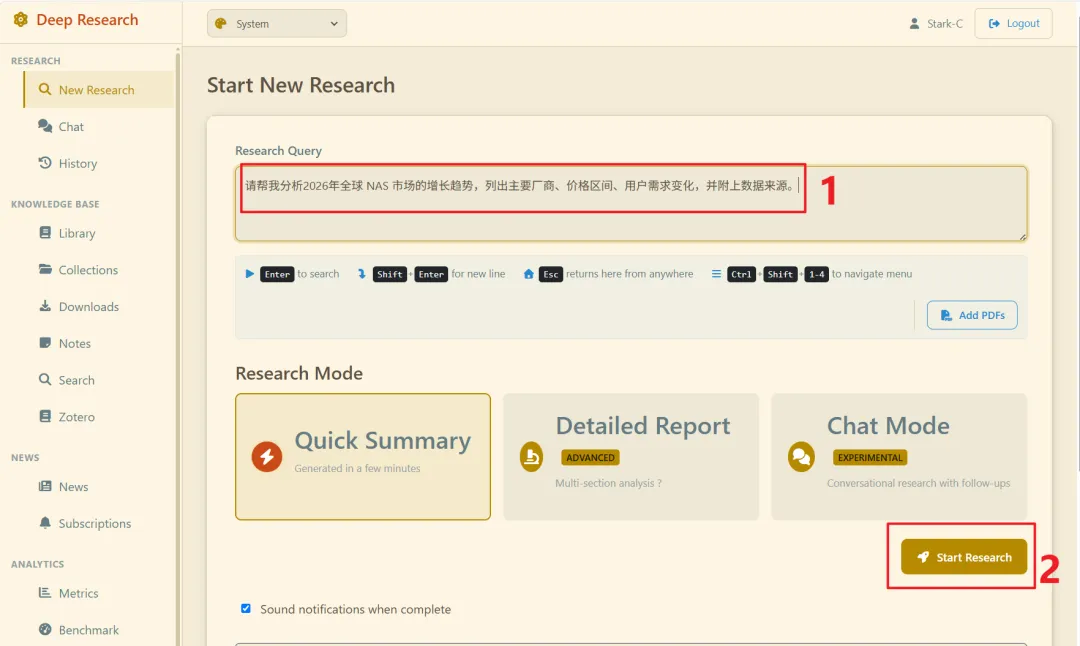The width and height of the screenshot is (1080, 646).
Task: Click the 'Start New Research' heading
Action: tap(301, 85)
